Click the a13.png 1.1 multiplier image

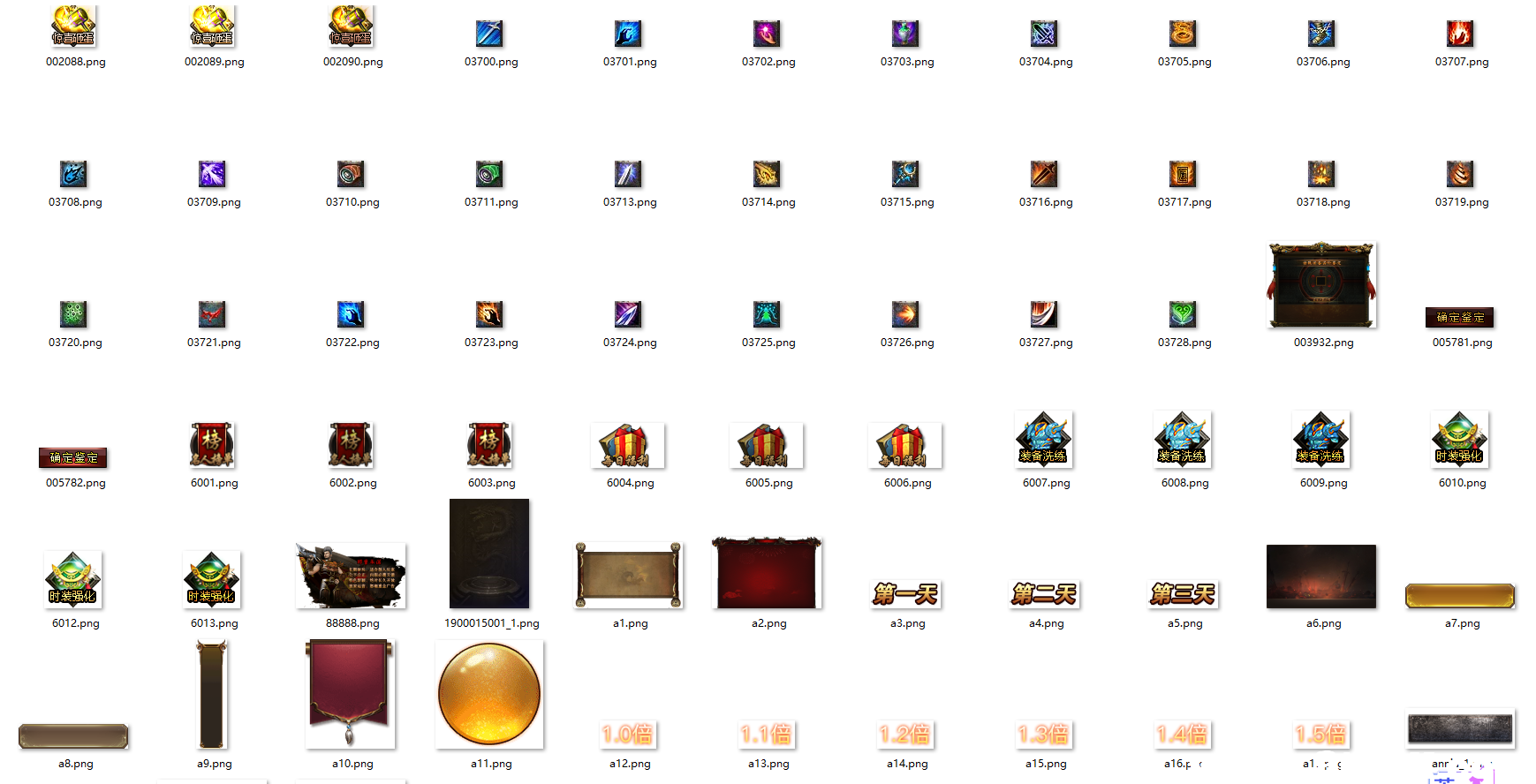[767, 735]
